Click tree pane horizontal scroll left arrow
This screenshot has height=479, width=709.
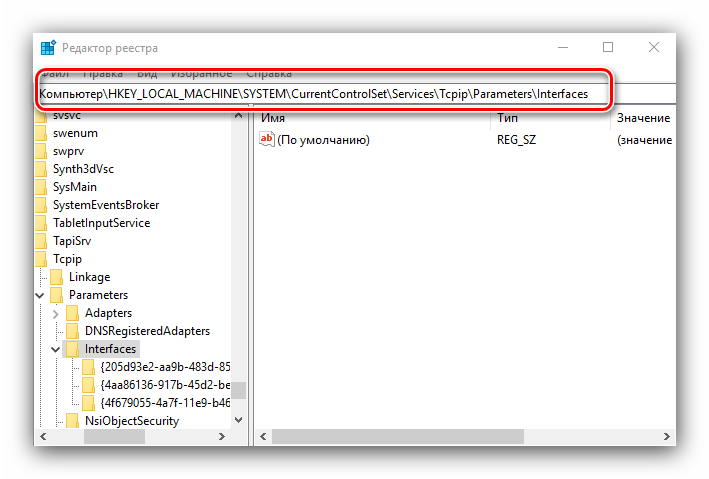[43, 436]
